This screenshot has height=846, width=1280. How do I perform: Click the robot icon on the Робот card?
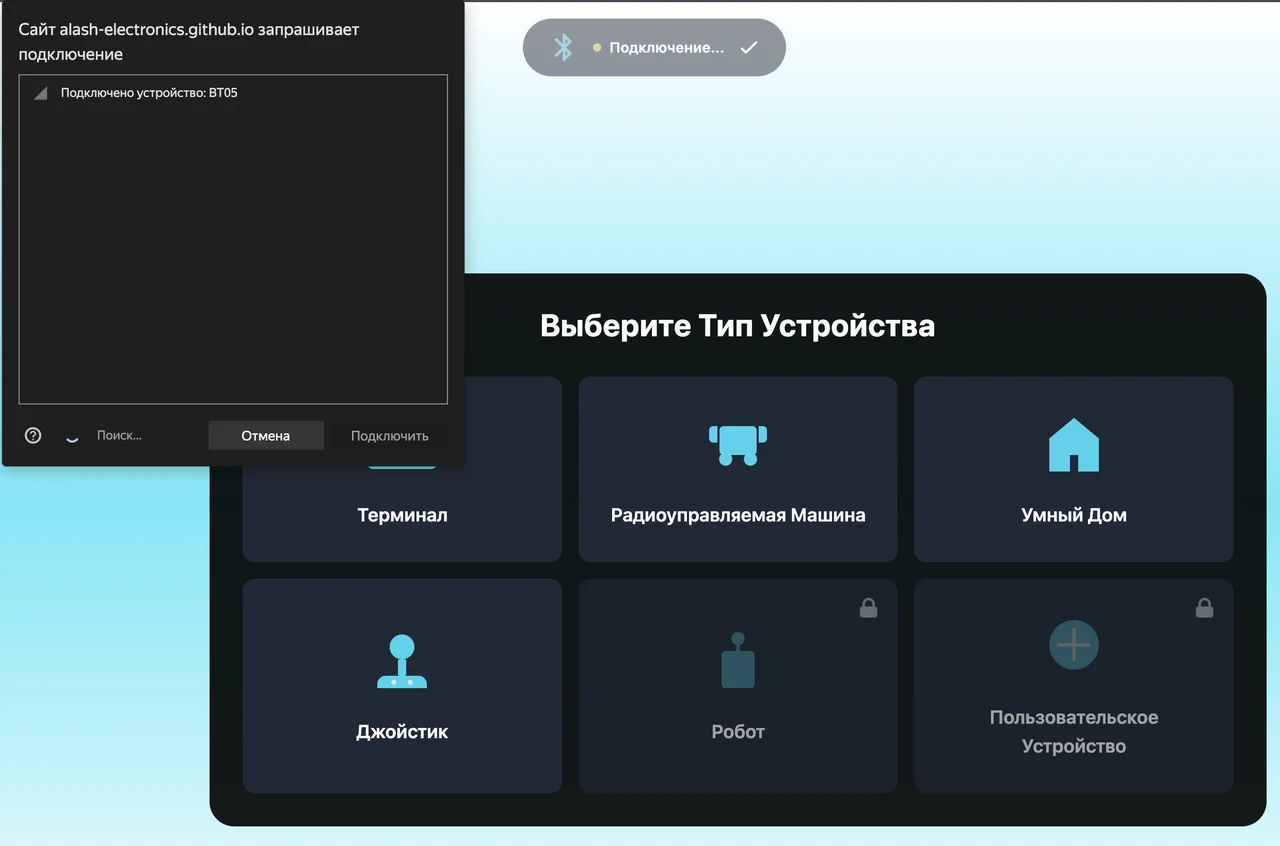pyautogui.click(x=738, y=661)
